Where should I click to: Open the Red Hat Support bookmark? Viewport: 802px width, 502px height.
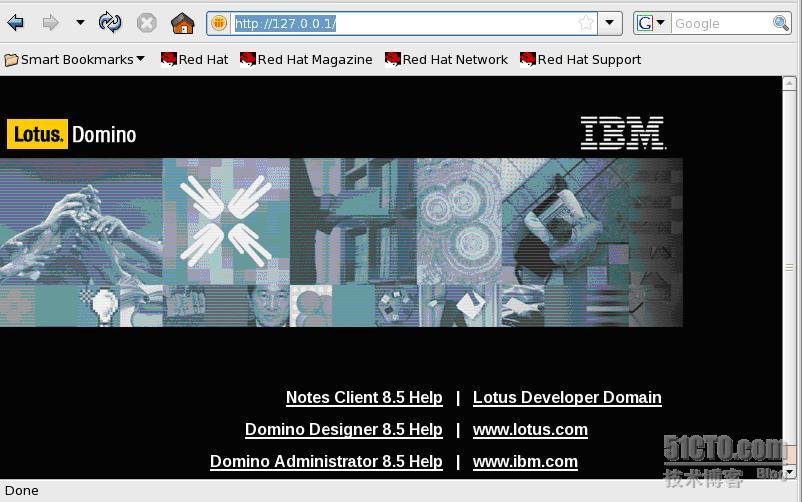581,59
